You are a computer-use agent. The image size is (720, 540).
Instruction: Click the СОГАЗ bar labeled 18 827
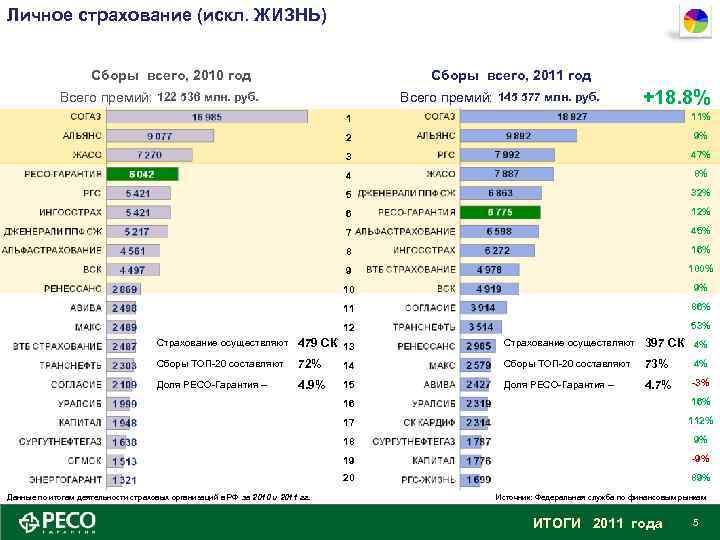(572, 117)
